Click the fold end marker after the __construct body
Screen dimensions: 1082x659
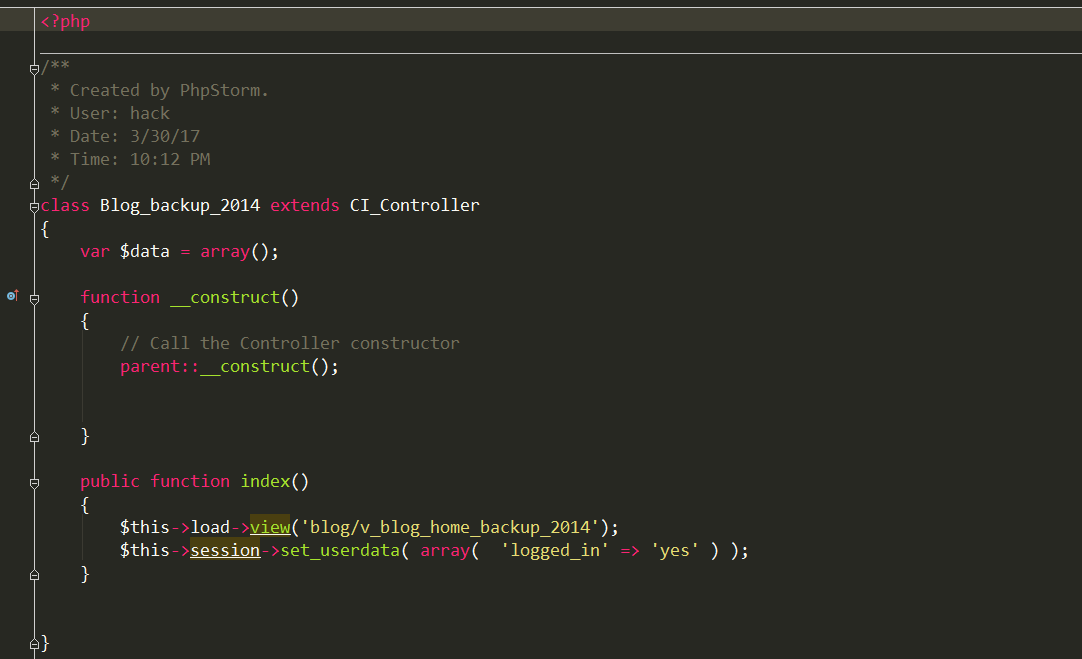(x=35, y=437)
